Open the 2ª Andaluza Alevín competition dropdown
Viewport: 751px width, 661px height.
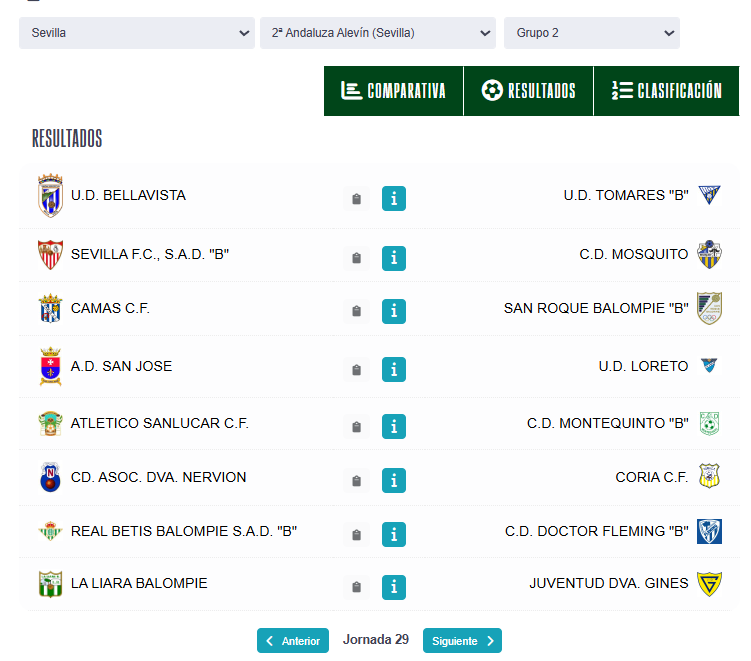[x=378, y=33]
